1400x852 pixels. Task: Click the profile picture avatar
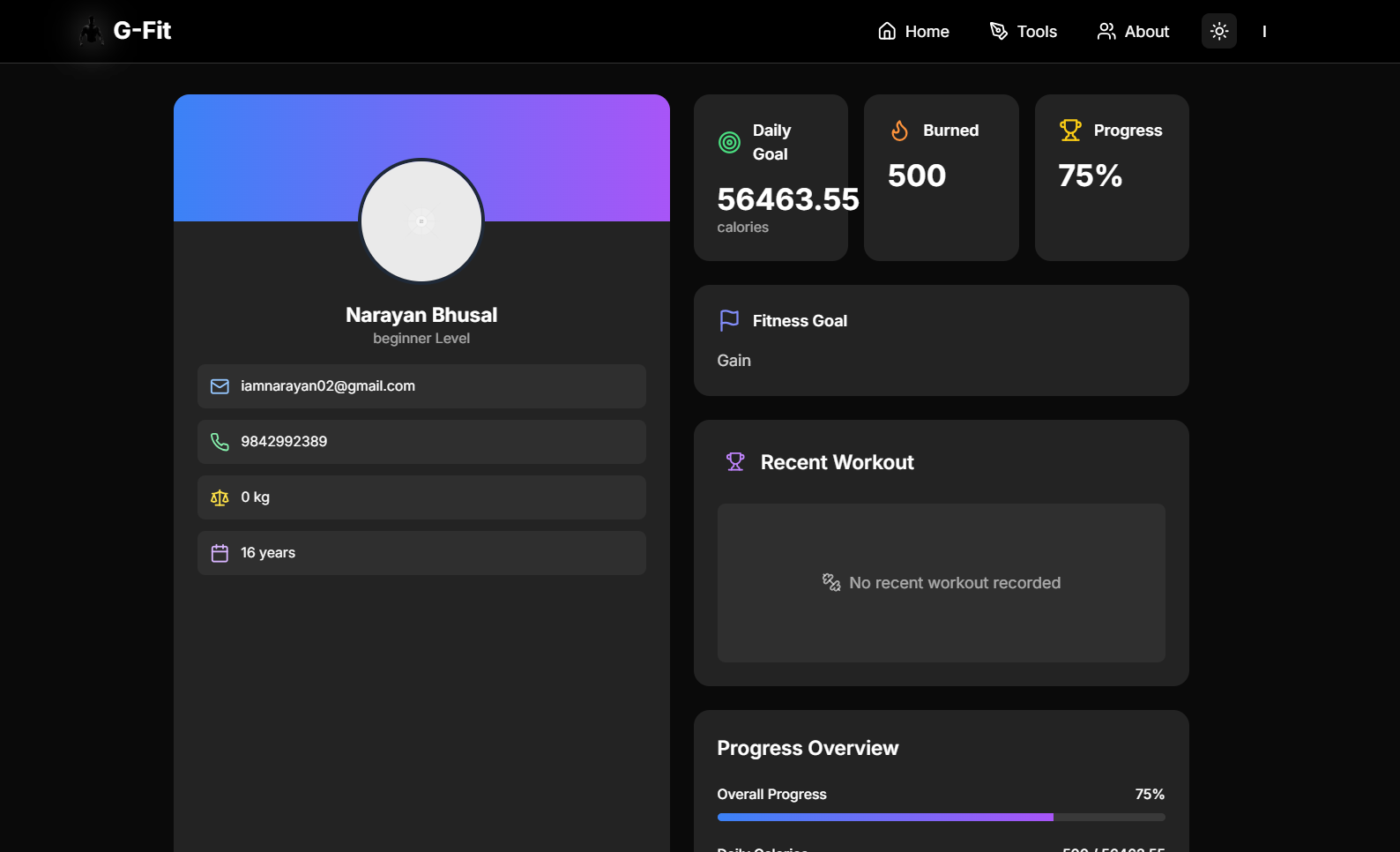tap(421, 221)
